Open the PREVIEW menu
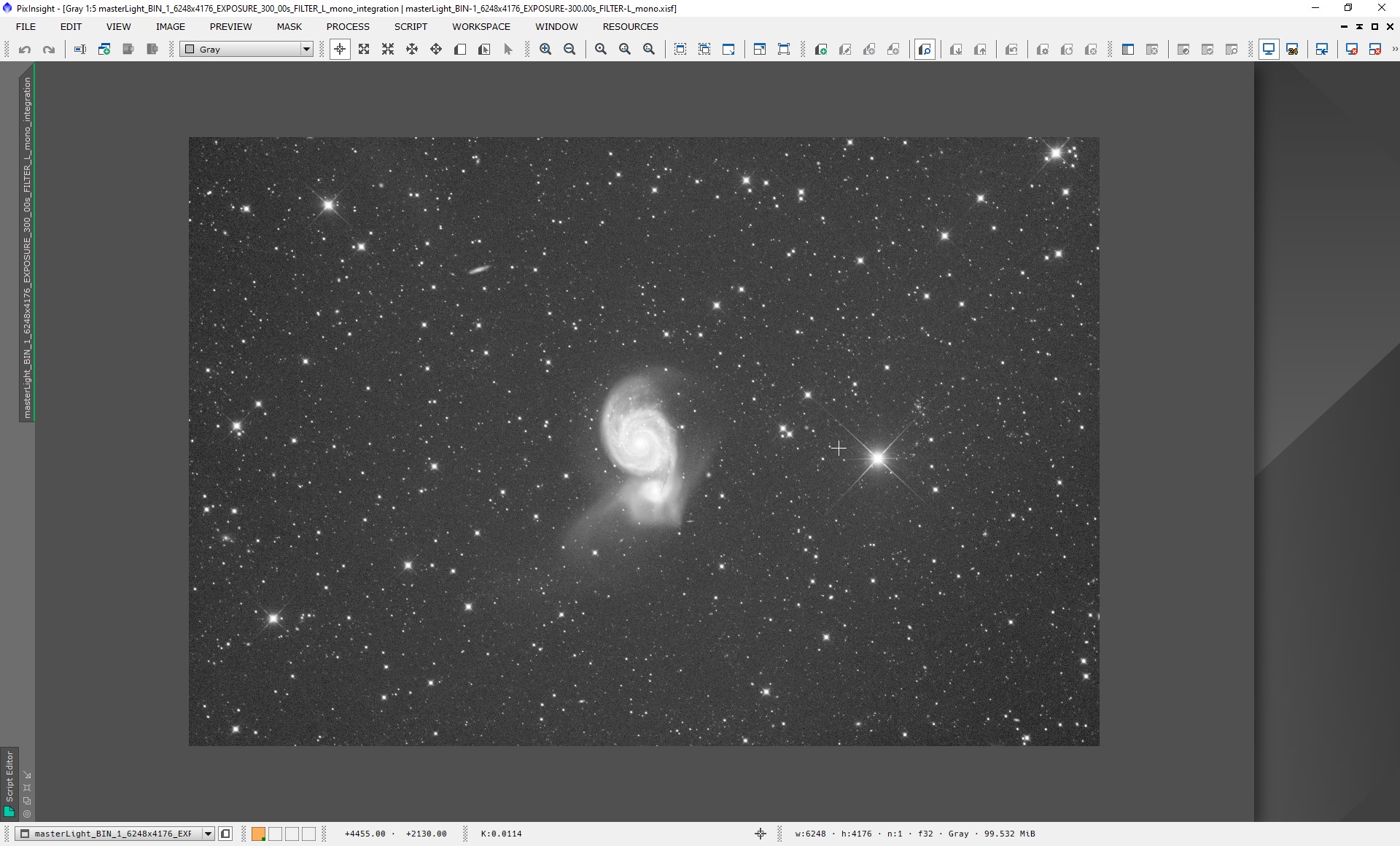The image size is (1400, 846). click(230, 26)
